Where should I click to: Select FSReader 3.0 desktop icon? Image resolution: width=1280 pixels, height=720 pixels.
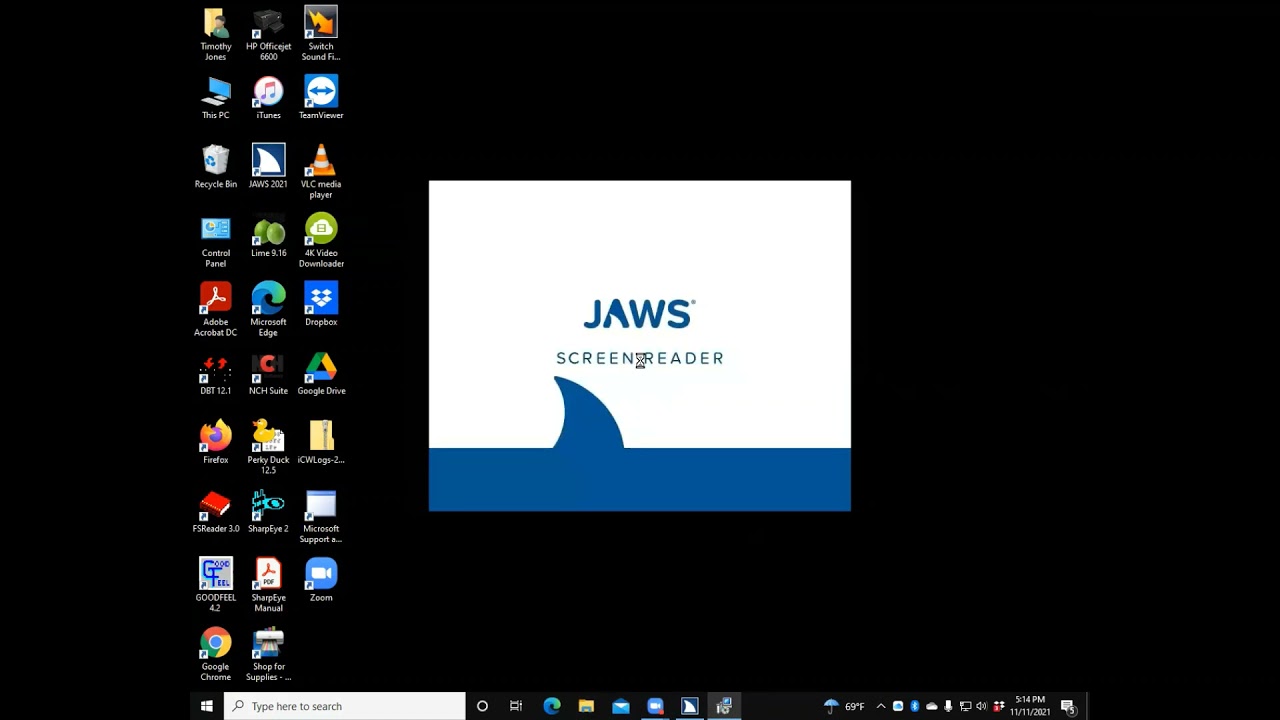pos(215,512)
